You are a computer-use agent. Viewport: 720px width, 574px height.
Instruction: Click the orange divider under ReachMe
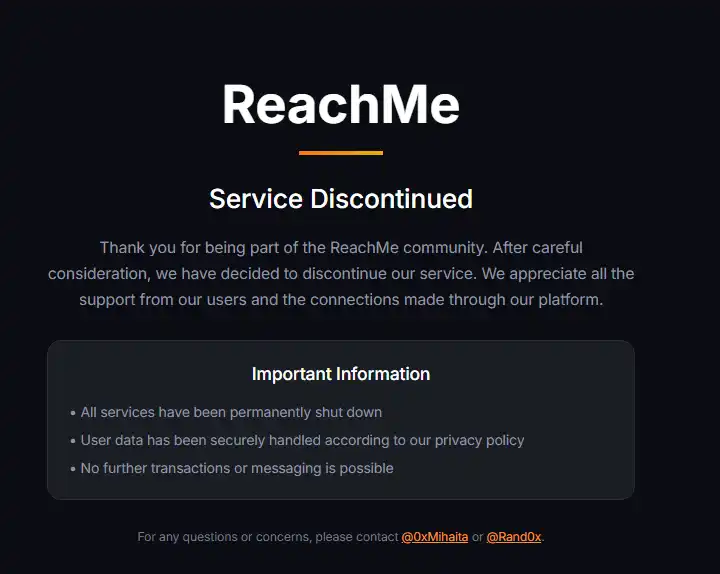(341, 153)
